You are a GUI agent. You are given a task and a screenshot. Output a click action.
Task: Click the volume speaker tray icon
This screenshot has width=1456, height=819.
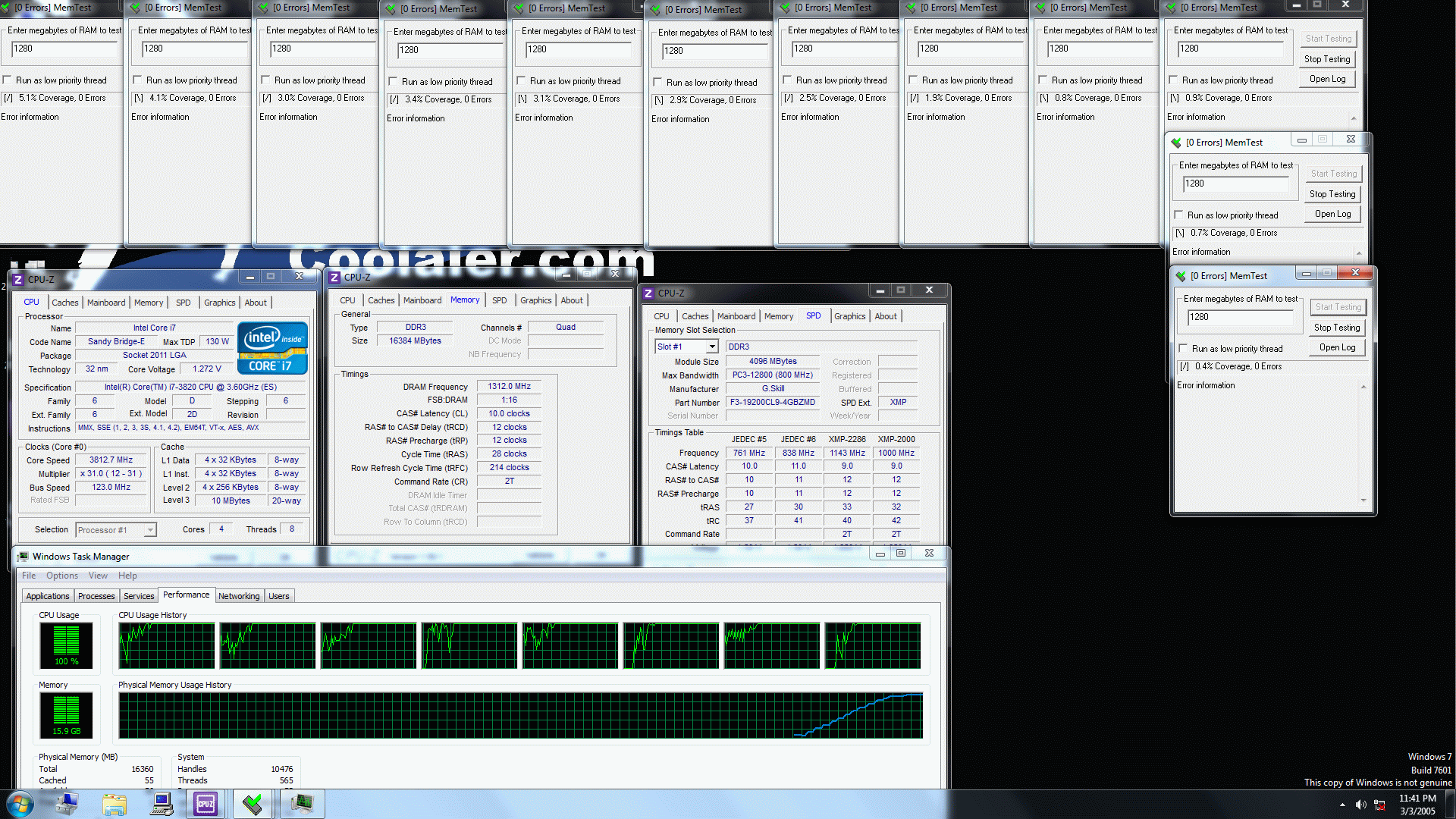1360,805
